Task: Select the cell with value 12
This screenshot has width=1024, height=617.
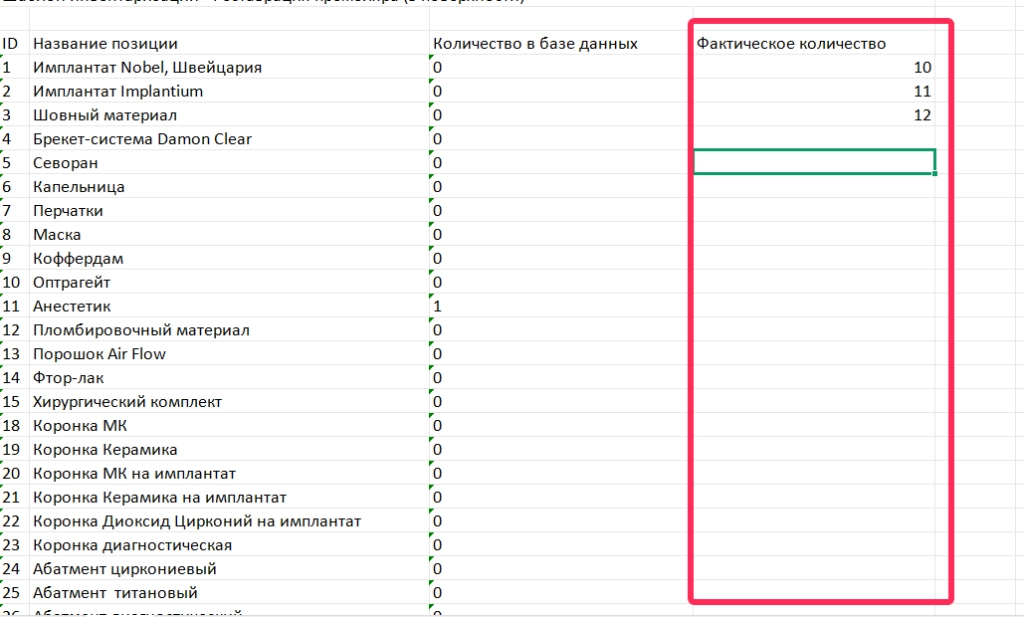Action: [x=815, y=115]
